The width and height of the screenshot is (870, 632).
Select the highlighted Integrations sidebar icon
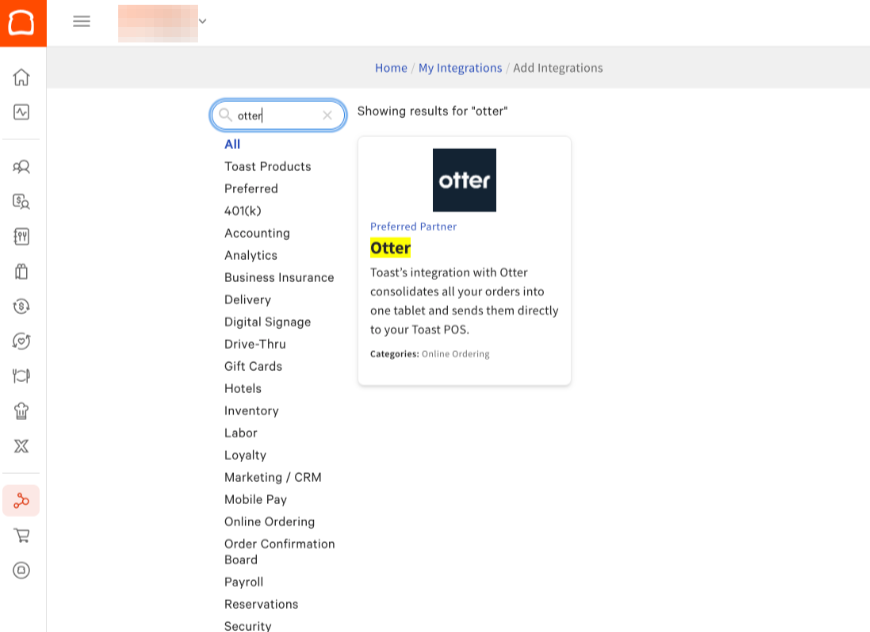pyautogui.click(x=21, y=500)
